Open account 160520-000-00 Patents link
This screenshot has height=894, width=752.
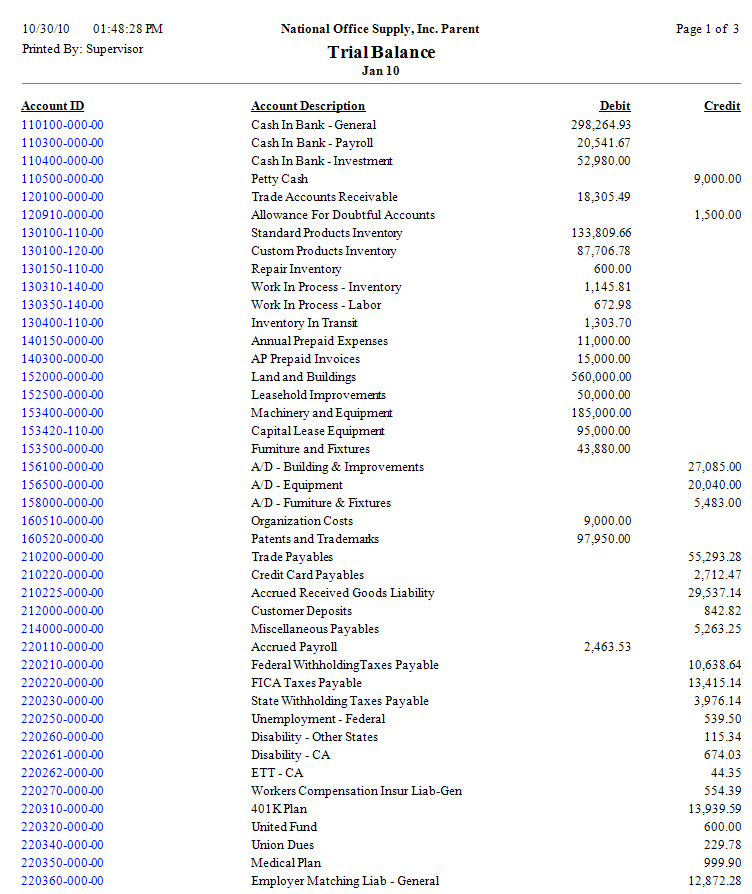pyautogui.click(x=62, y=539)
